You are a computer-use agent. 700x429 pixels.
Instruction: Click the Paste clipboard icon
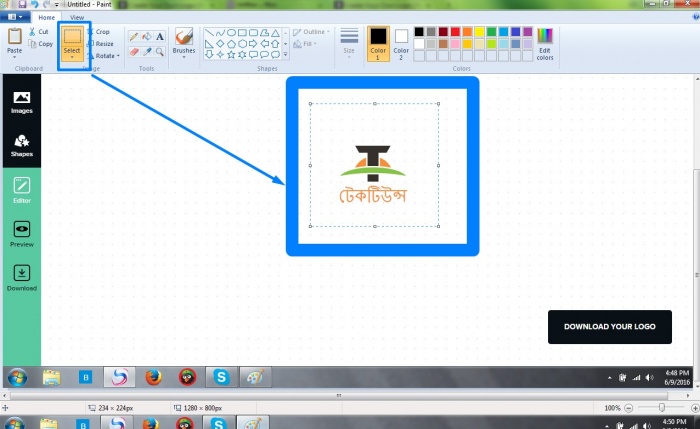[x=14, y=37]
